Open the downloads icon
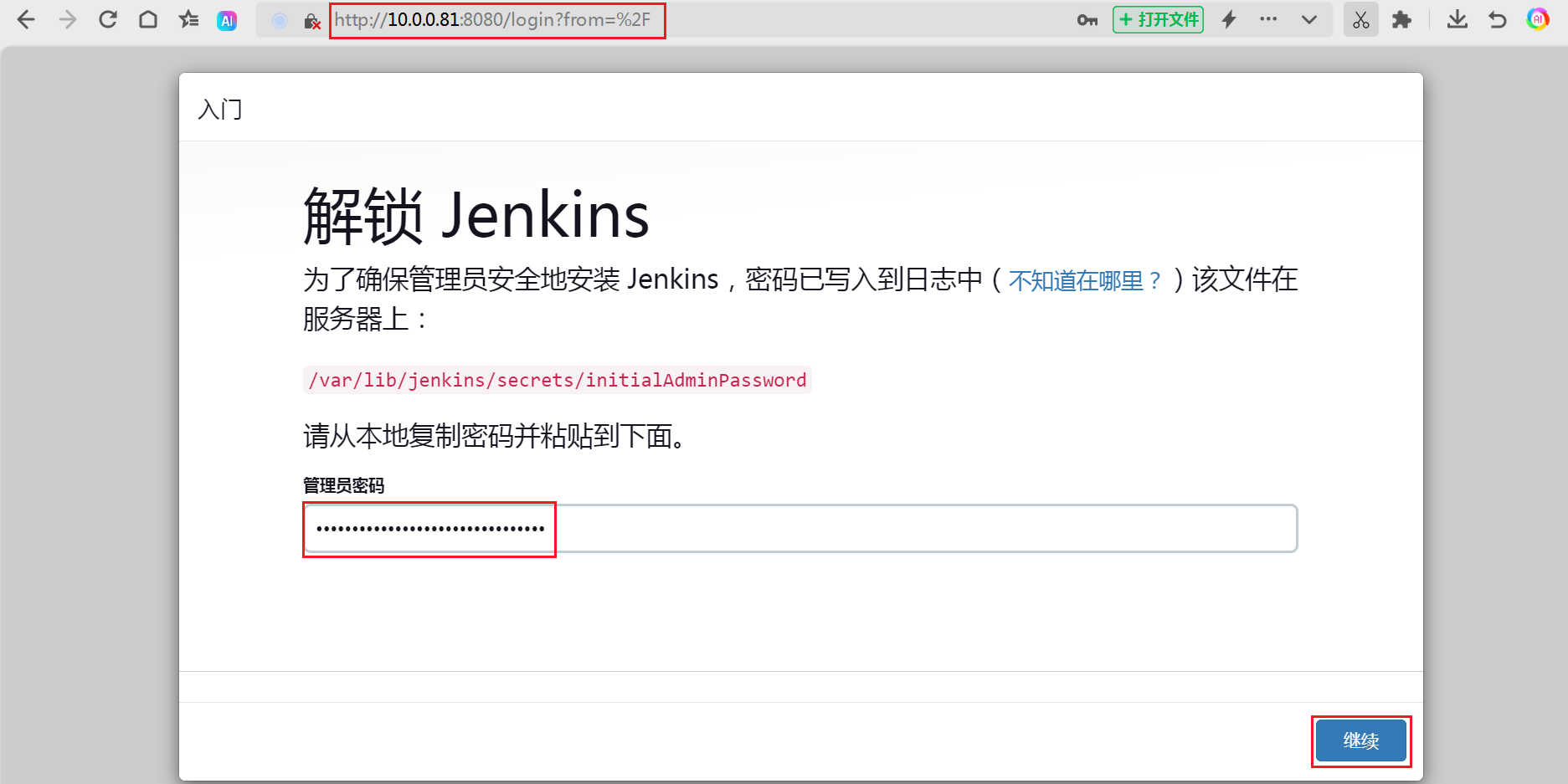 (1457, 20)
